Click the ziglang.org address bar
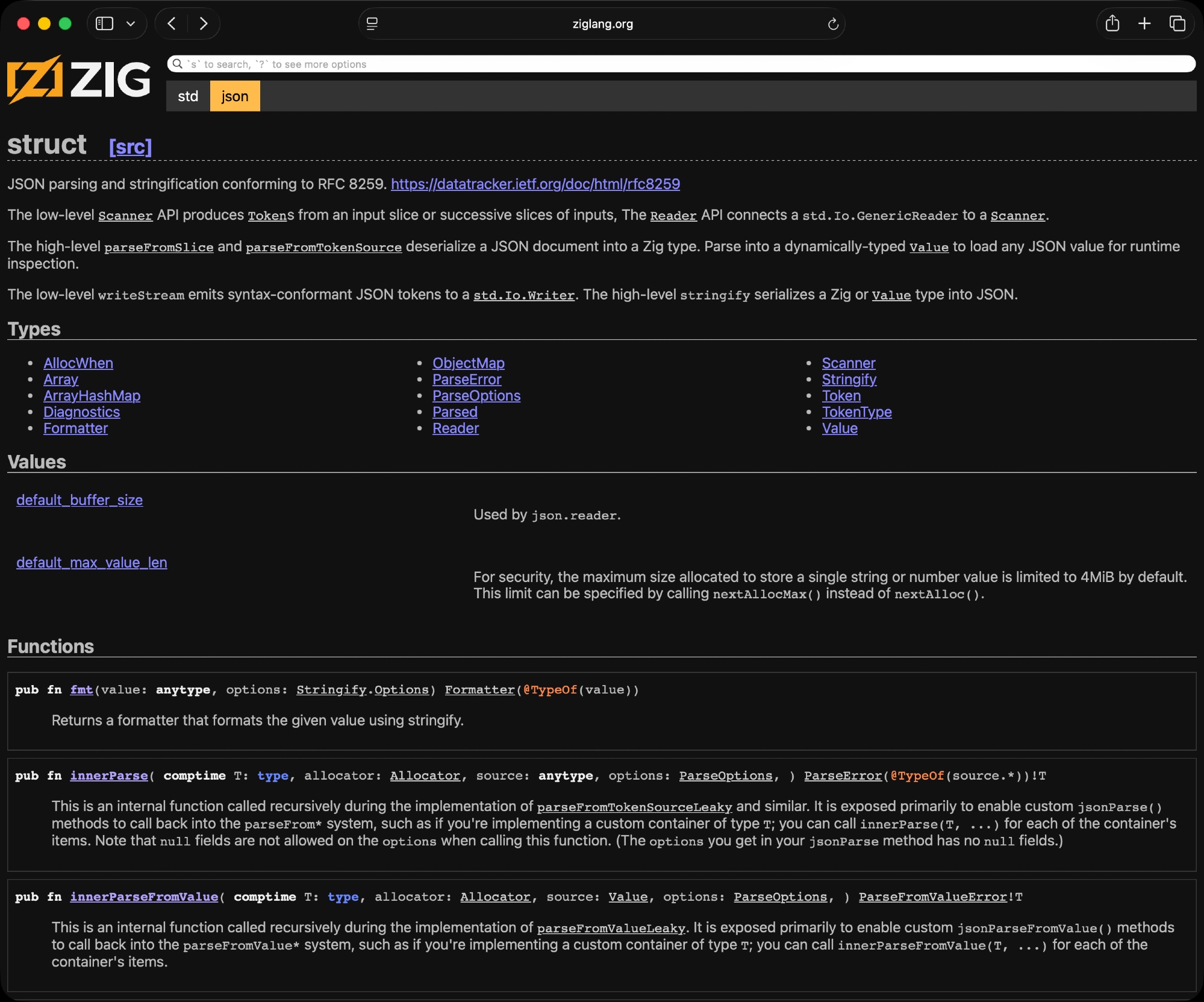Viewport: 1204px width, 1002px height. [602, 23]
